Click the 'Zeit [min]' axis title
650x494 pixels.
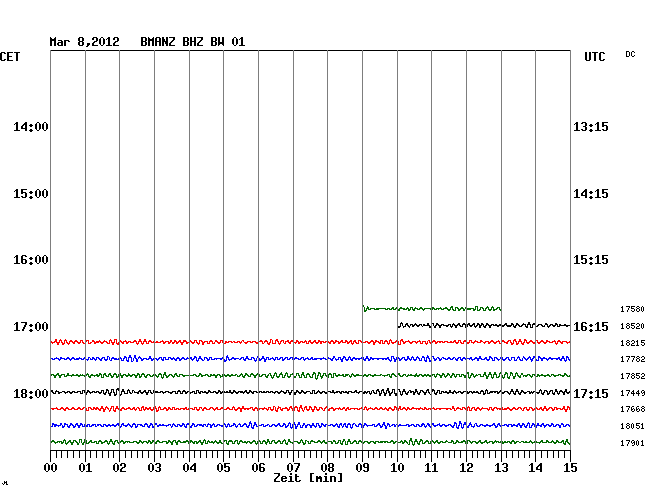pyautogui.click(x=308, y=478)
